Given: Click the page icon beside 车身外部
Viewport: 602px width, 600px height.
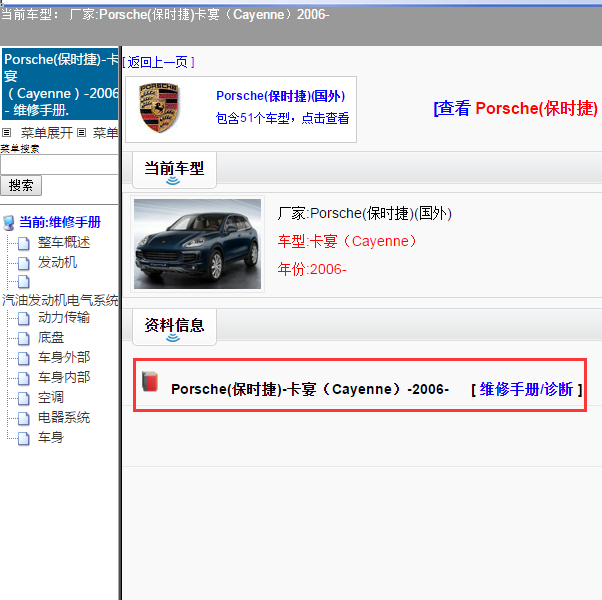Looking at the screenshot, I should [x=24, y=358].
